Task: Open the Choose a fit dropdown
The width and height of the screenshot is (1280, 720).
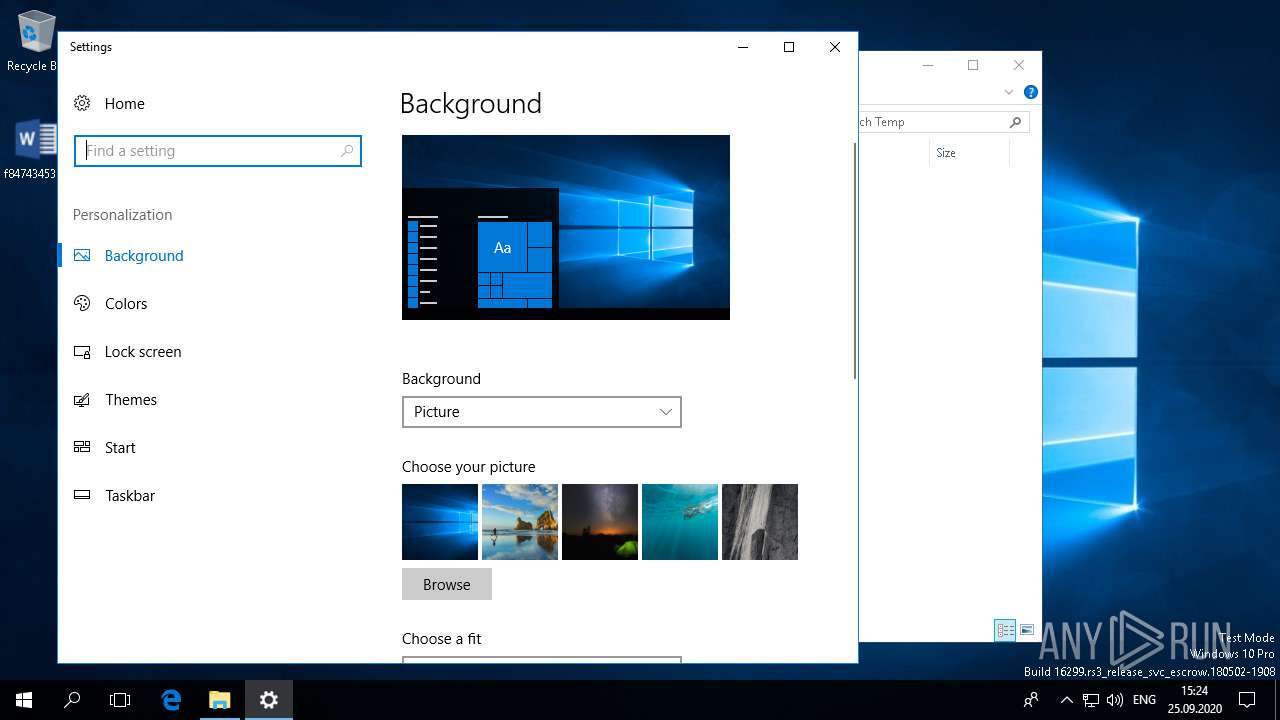Action: (541, 659)
